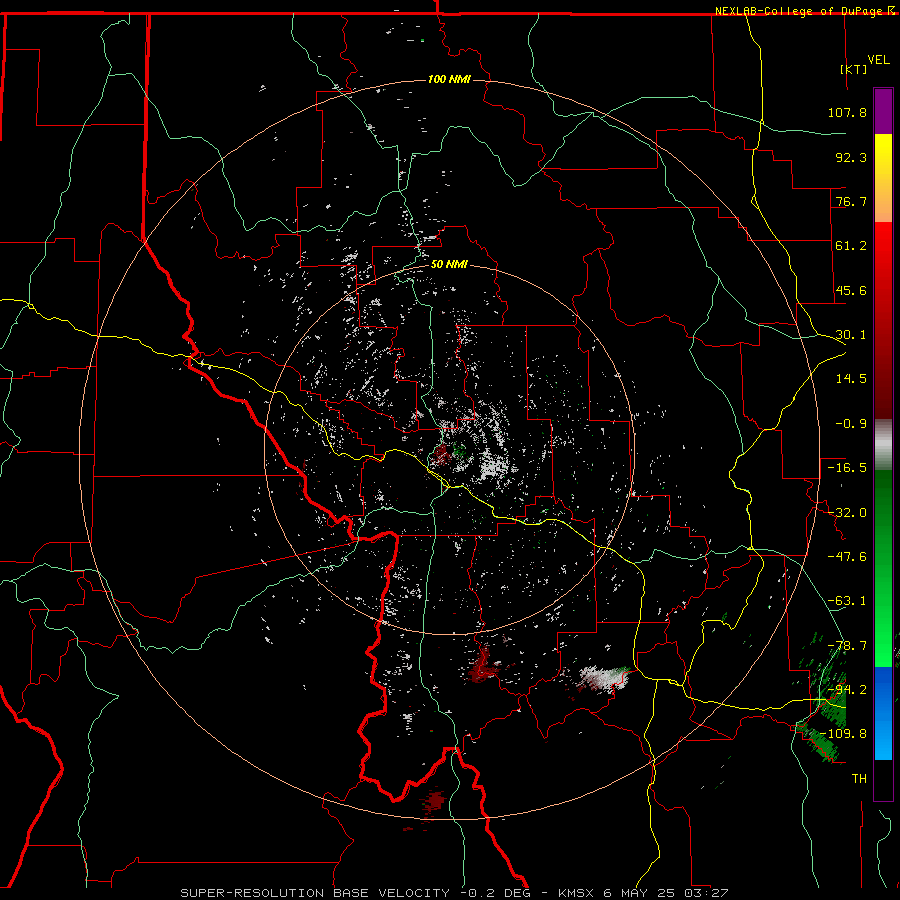The image size is (900, 900).
Task: Click the -109.8 scale value
Action: coord(843,734)
